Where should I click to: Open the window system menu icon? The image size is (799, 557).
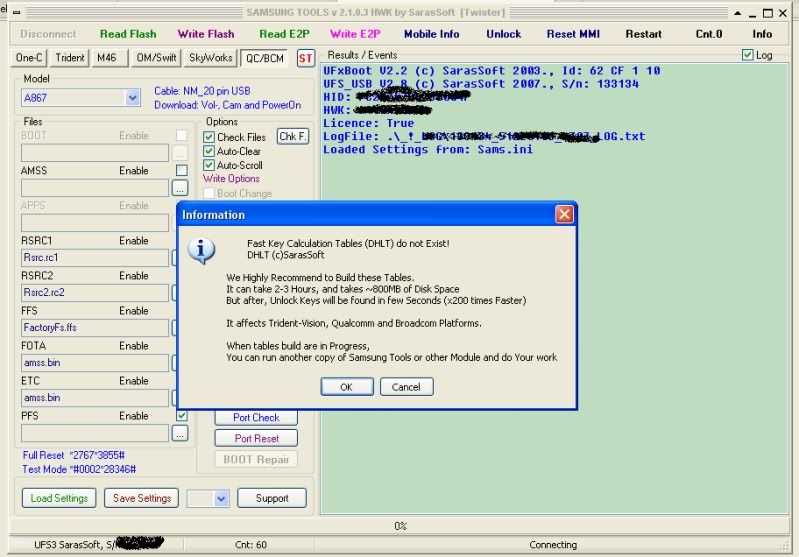point(17,13)
